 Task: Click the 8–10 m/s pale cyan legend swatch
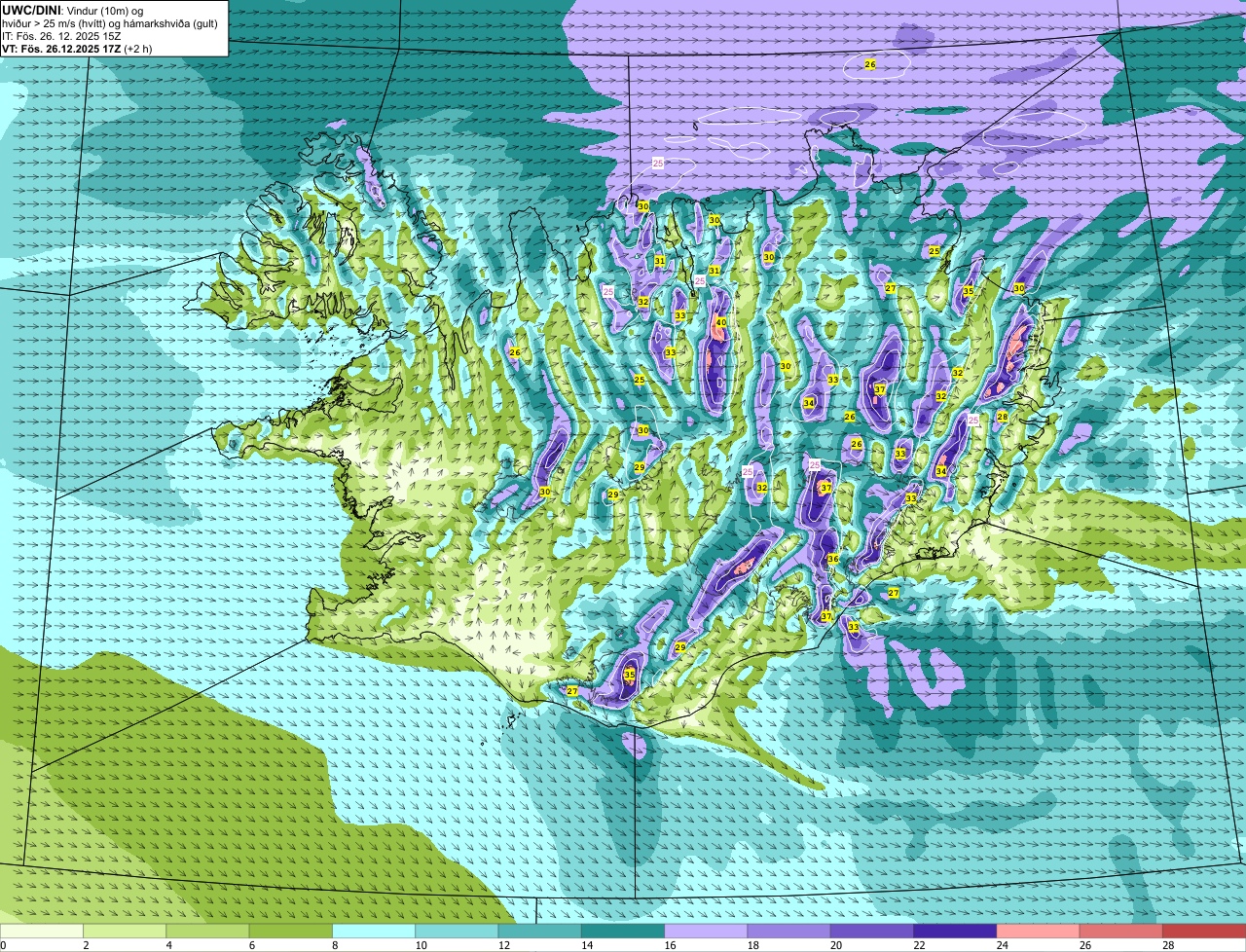tap(374, 931)
